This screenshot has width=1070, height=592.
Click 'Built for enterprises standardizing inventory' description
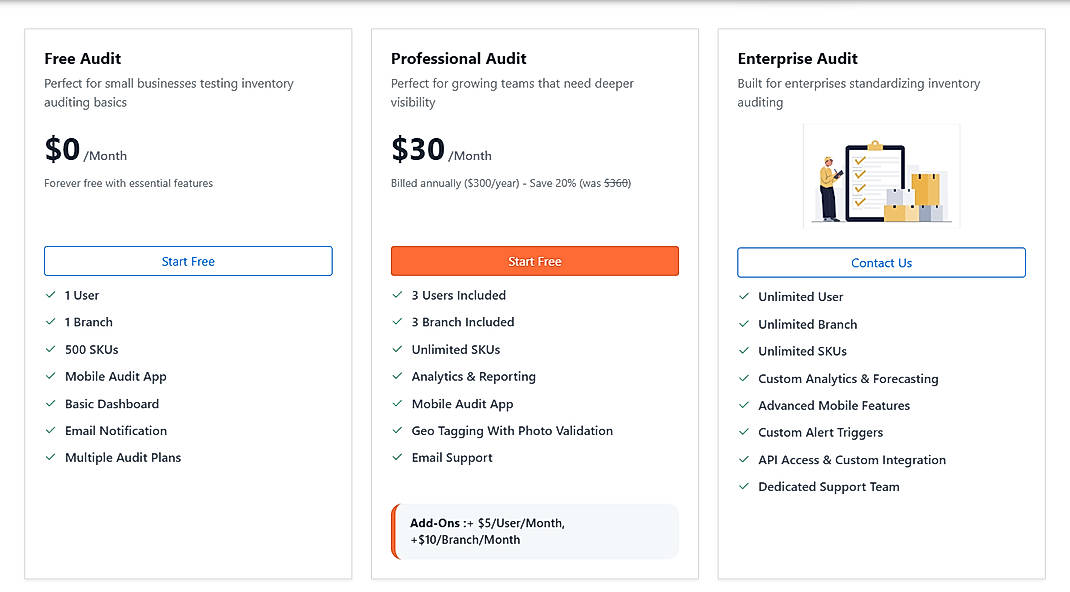tap(858, 93)
